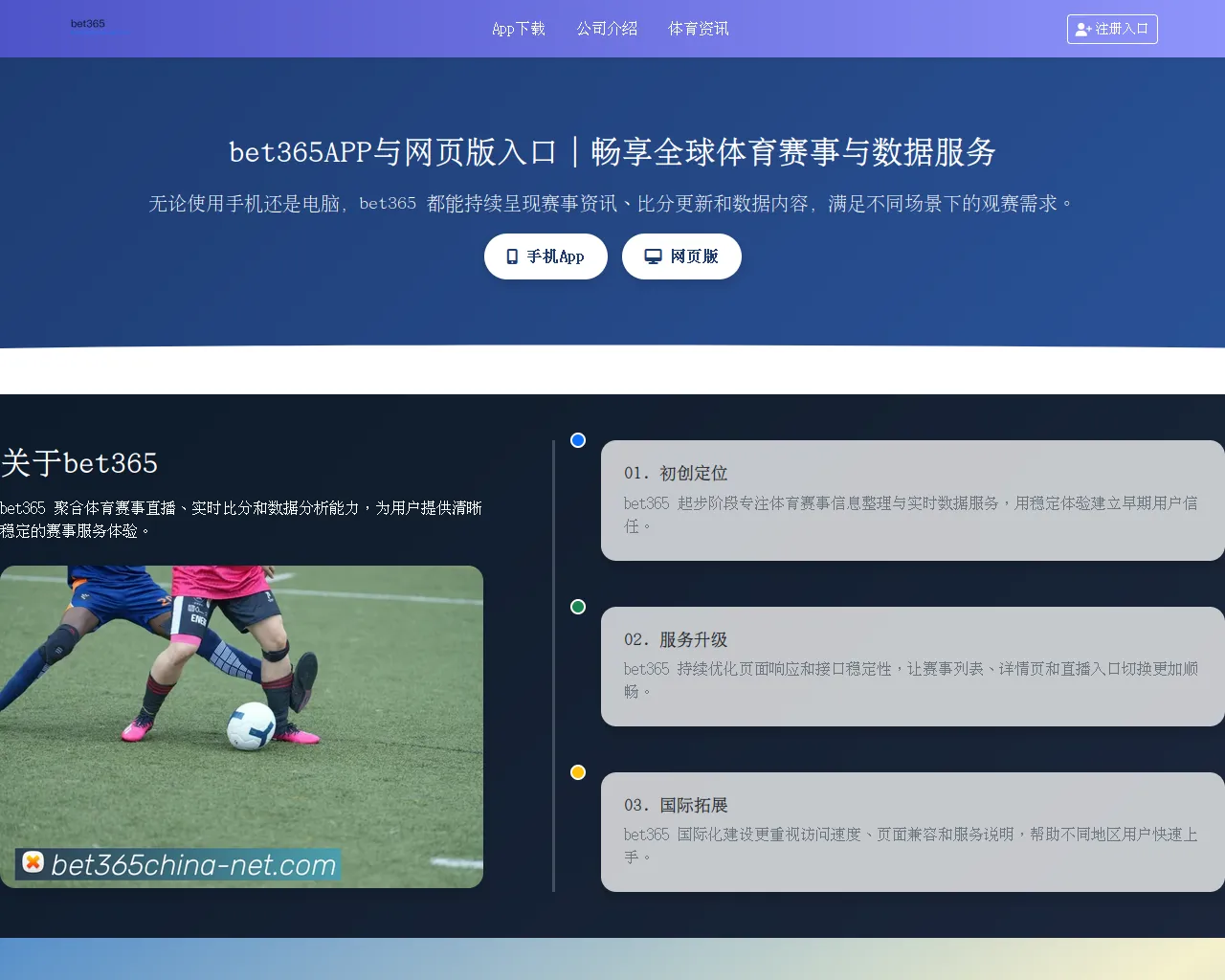1225x980 pixels.
Task: Select the green timeline dot for 服务升级
Action: click(578, 607)
